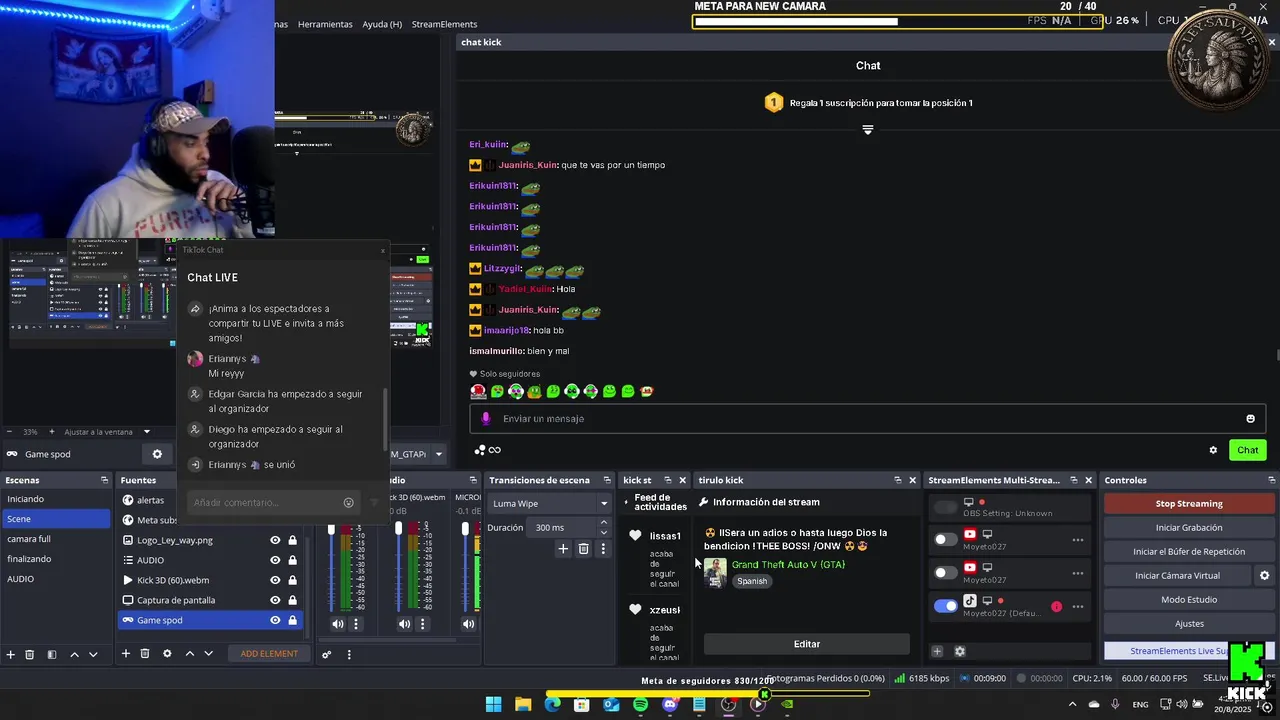Click Modo Estudio button

(x=1189, y=600)
